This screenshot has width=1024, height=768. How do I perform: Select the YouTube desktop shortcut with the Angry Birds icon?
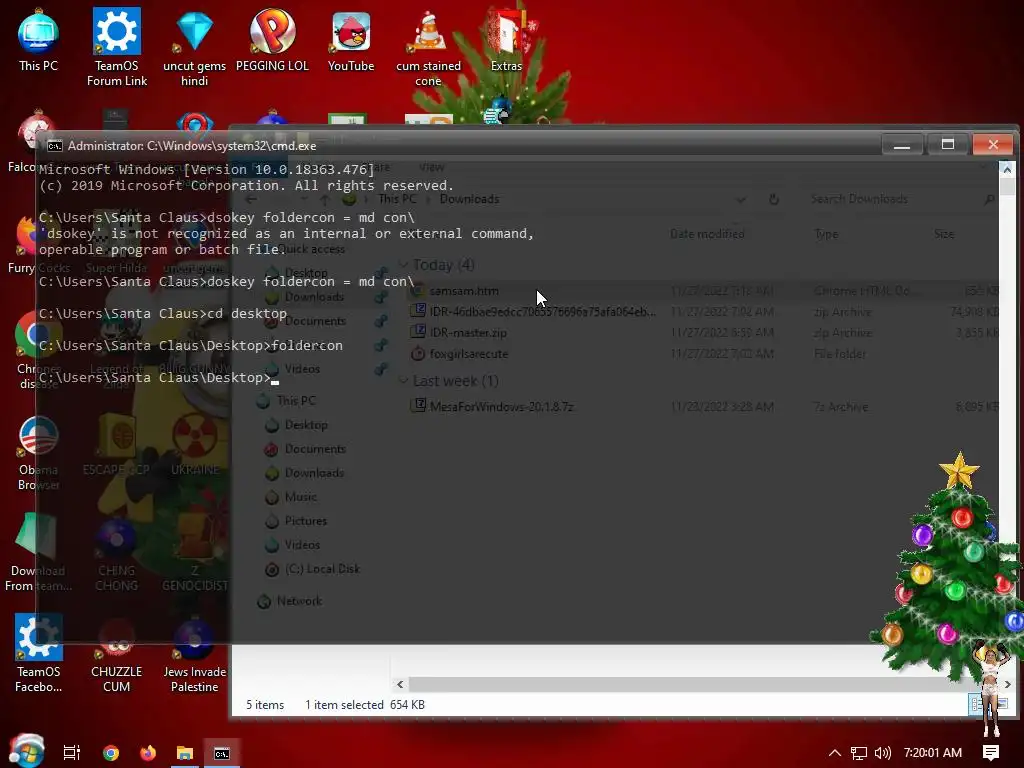point(351,39)
